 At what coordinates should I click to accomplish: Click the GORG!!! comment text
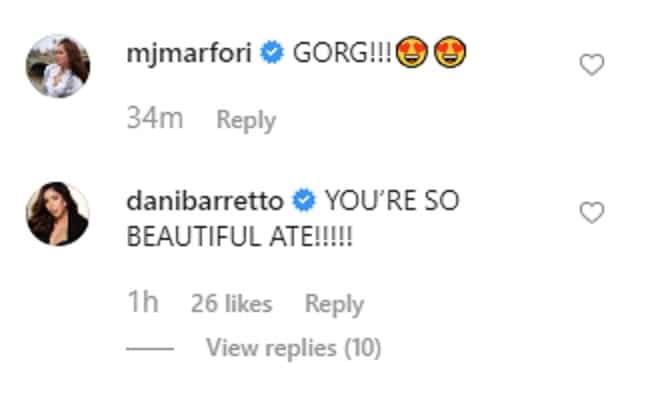[x=342, y=53]
